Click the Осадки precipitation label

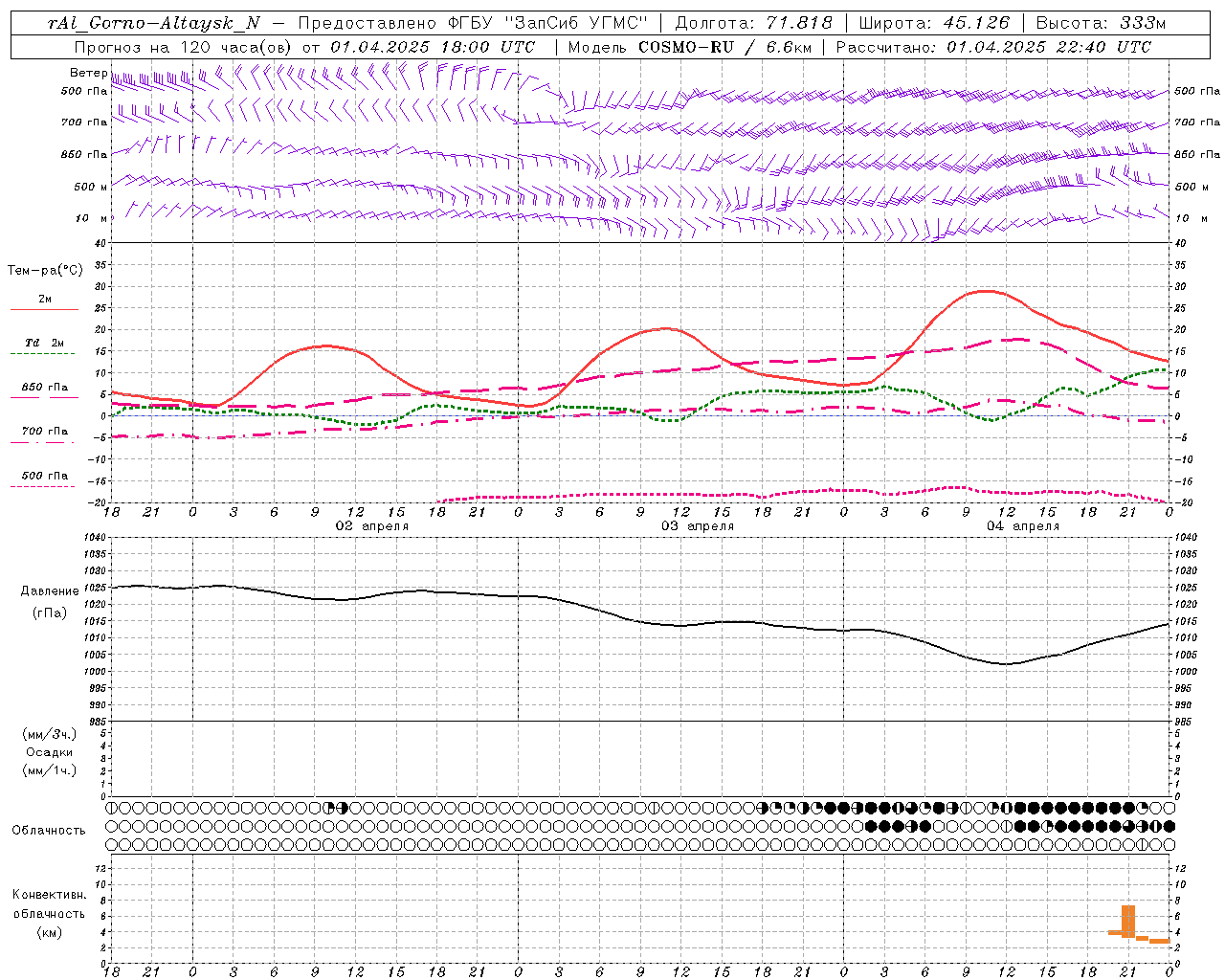pos(50,752)
